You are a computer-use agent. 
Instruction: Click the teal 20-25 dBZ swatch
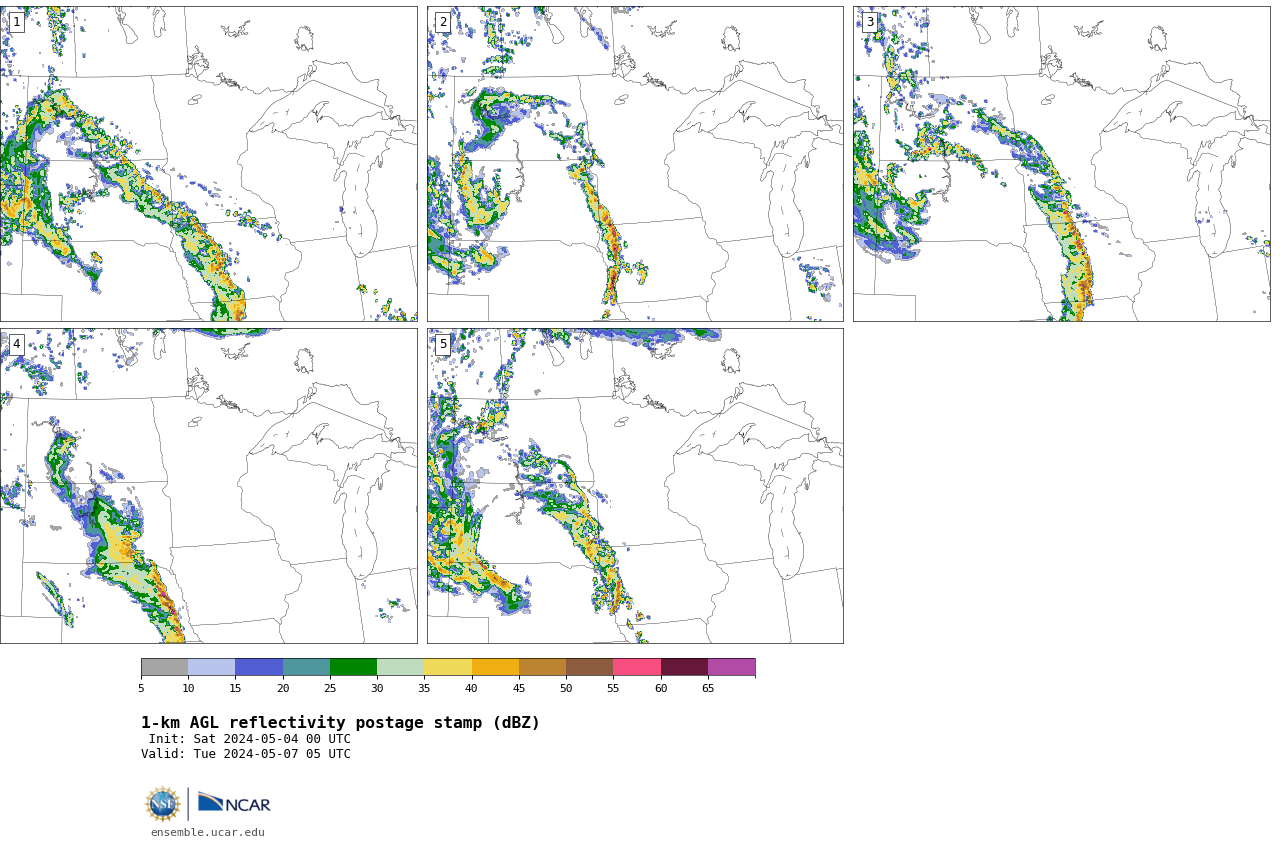pos(306,667)
